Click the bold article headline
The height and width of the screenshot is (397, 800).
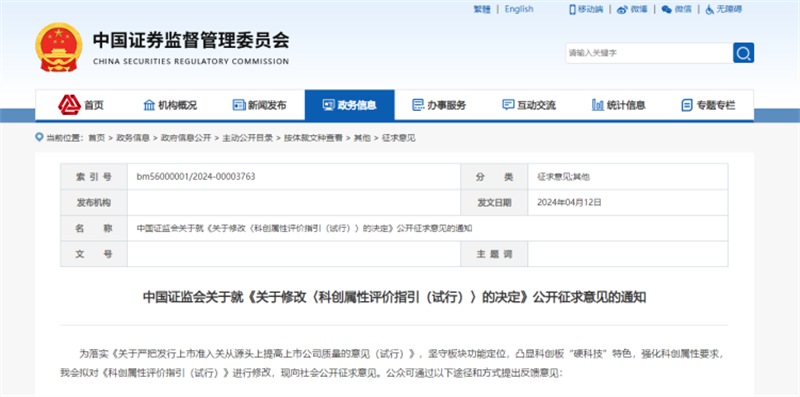pyautogui.click(x=394, y=297)
